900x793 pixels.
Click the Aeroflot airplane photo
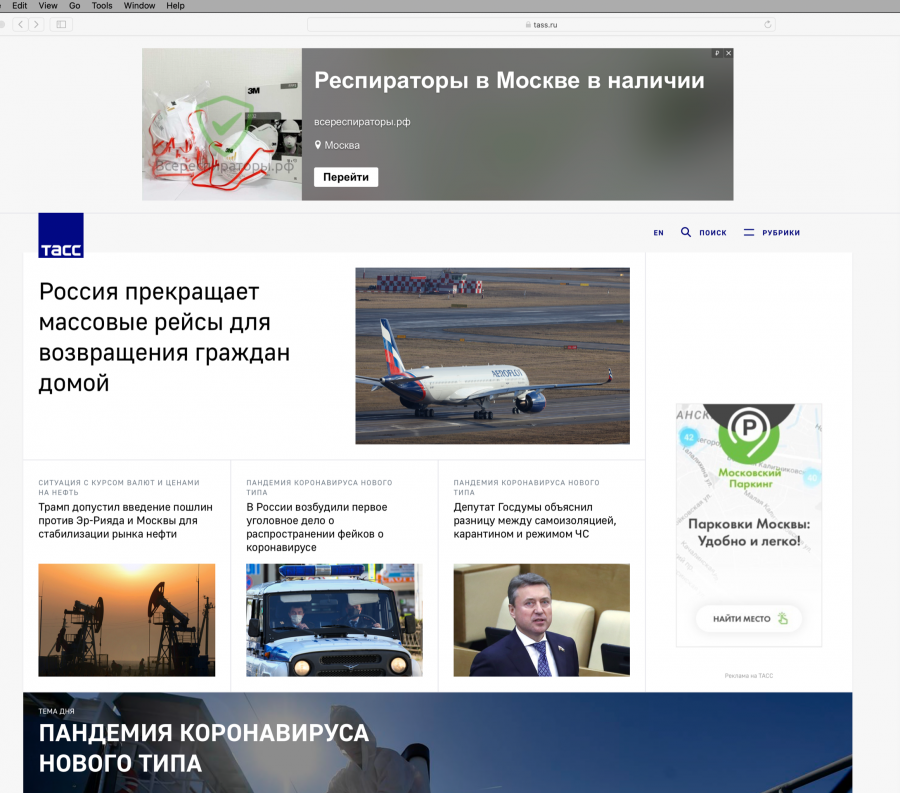492,355
